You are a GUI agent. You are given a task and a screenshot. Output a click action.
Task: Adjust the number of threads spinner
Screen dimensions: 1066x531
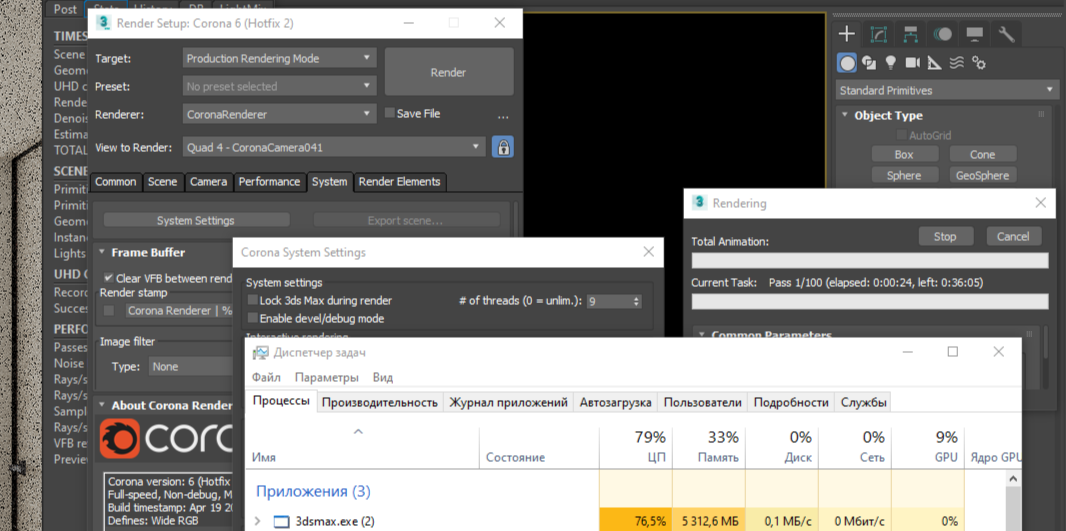[636, 301]
